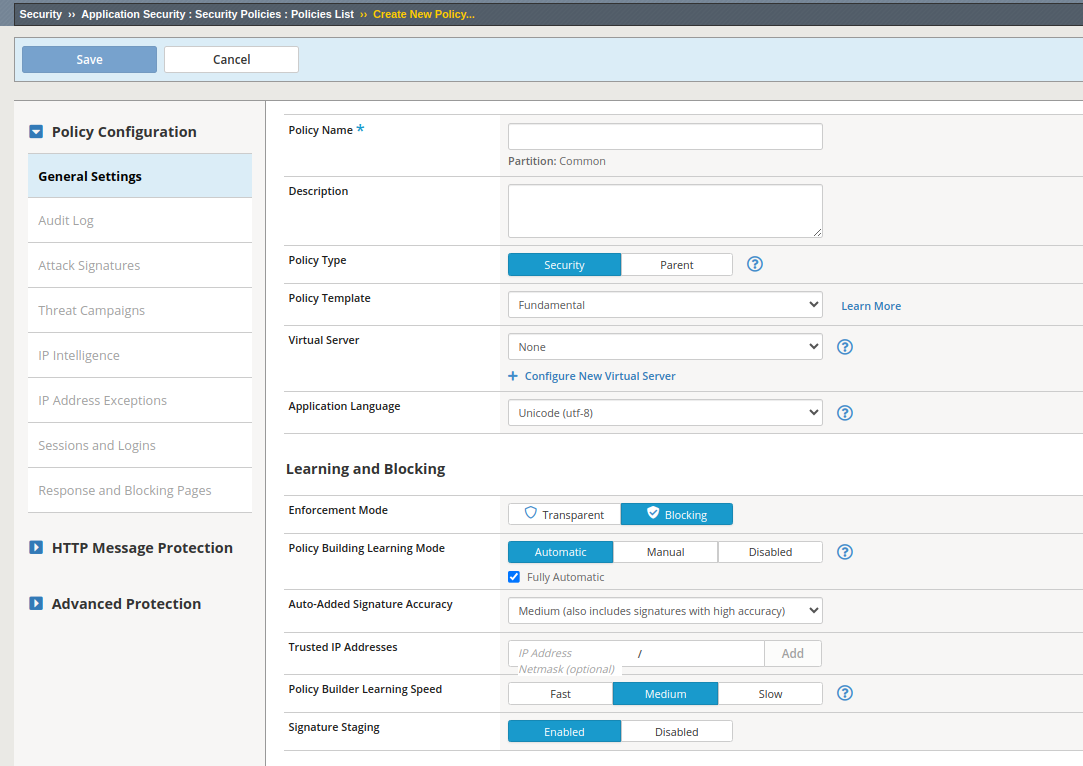Open the Policy Template dropdown
Image resolution: width=1083 pixels, height=766 pixels.
[x=665, y=305]
